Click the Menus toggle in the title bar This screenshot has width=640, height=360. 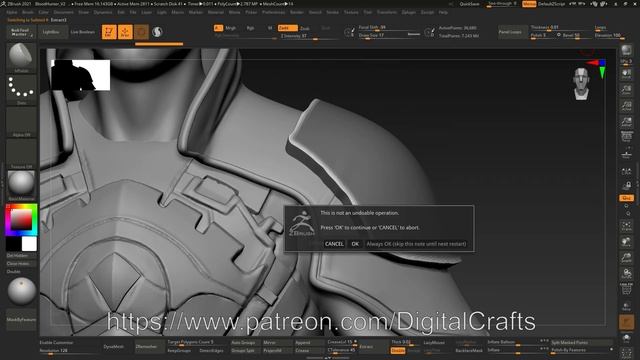pos(529,4)
